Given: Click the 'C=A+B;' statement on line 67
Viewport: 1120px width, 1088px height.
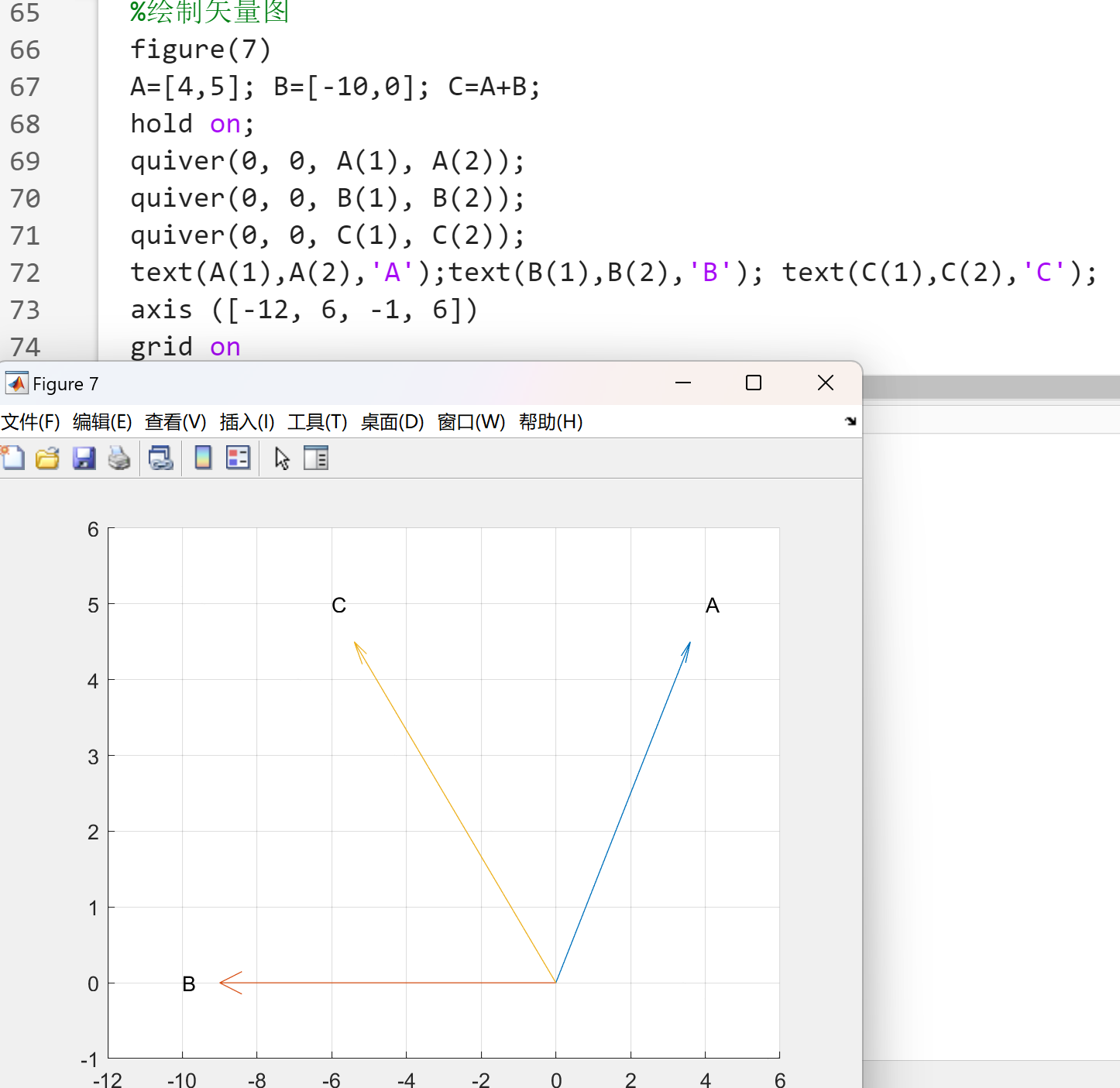Looking at the screenshot, I should (x=494, y=87).
